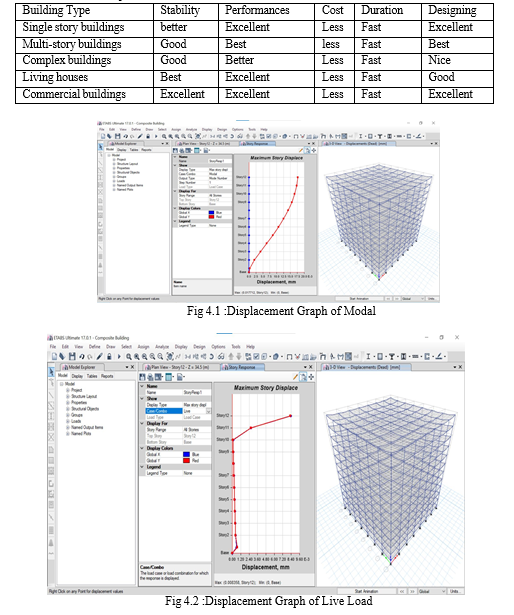Click orange pencil icon in Fig 4.2 Story Response pane
This screenshot has width=514, height=615.
295,377
